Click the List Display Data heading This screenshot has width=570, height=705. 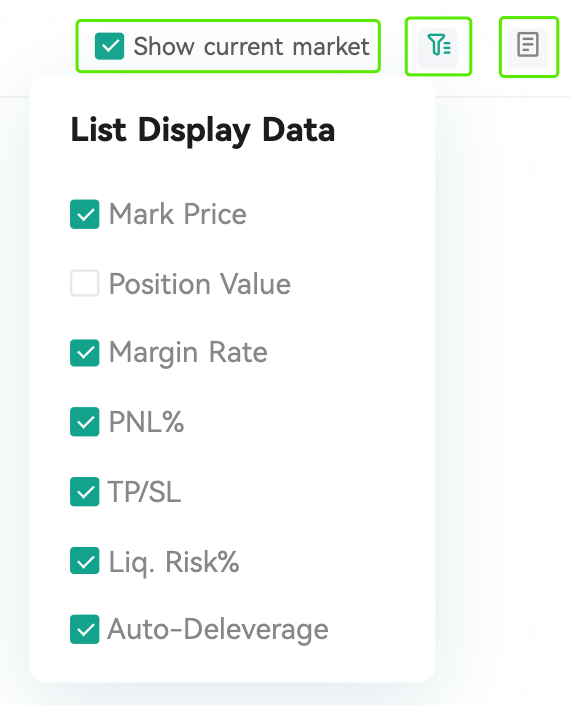[203, 130]
